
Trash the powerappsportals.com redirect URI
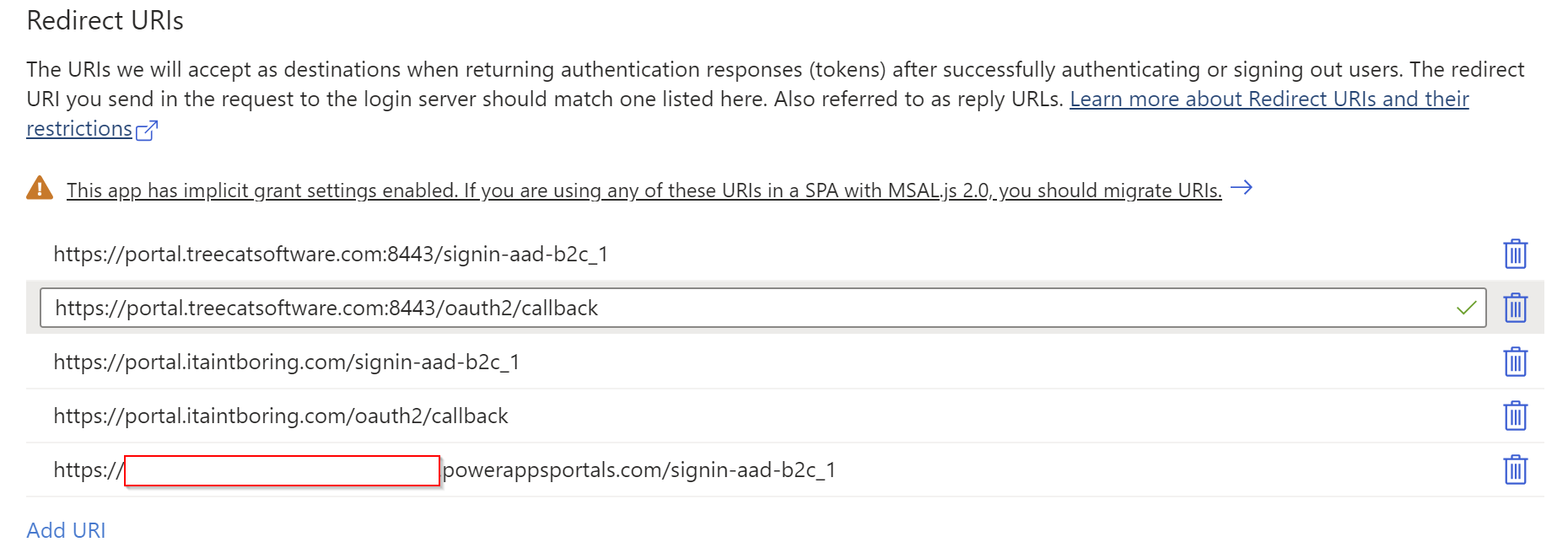click(1515, 469)
